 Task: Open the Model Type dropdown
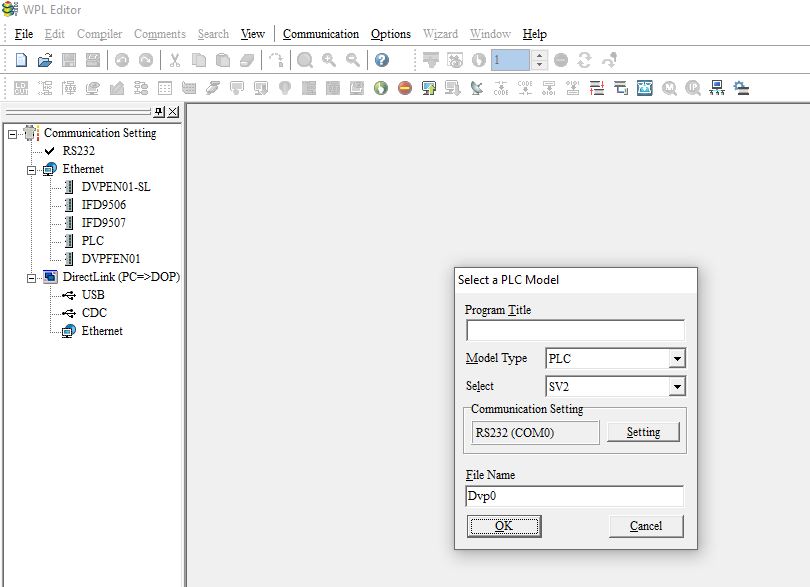[x=677, y=359]
